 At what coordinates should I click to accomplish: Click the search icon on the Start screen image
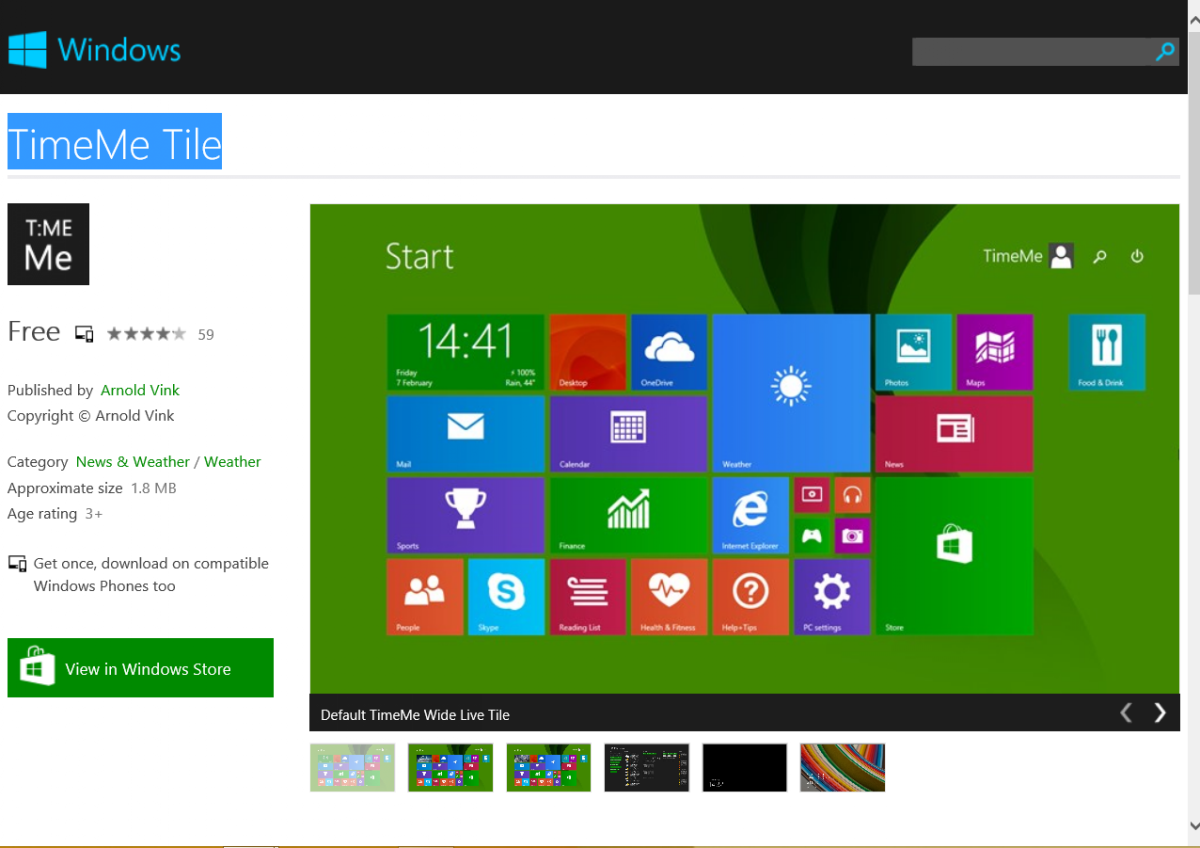(x=1100, y=257)
